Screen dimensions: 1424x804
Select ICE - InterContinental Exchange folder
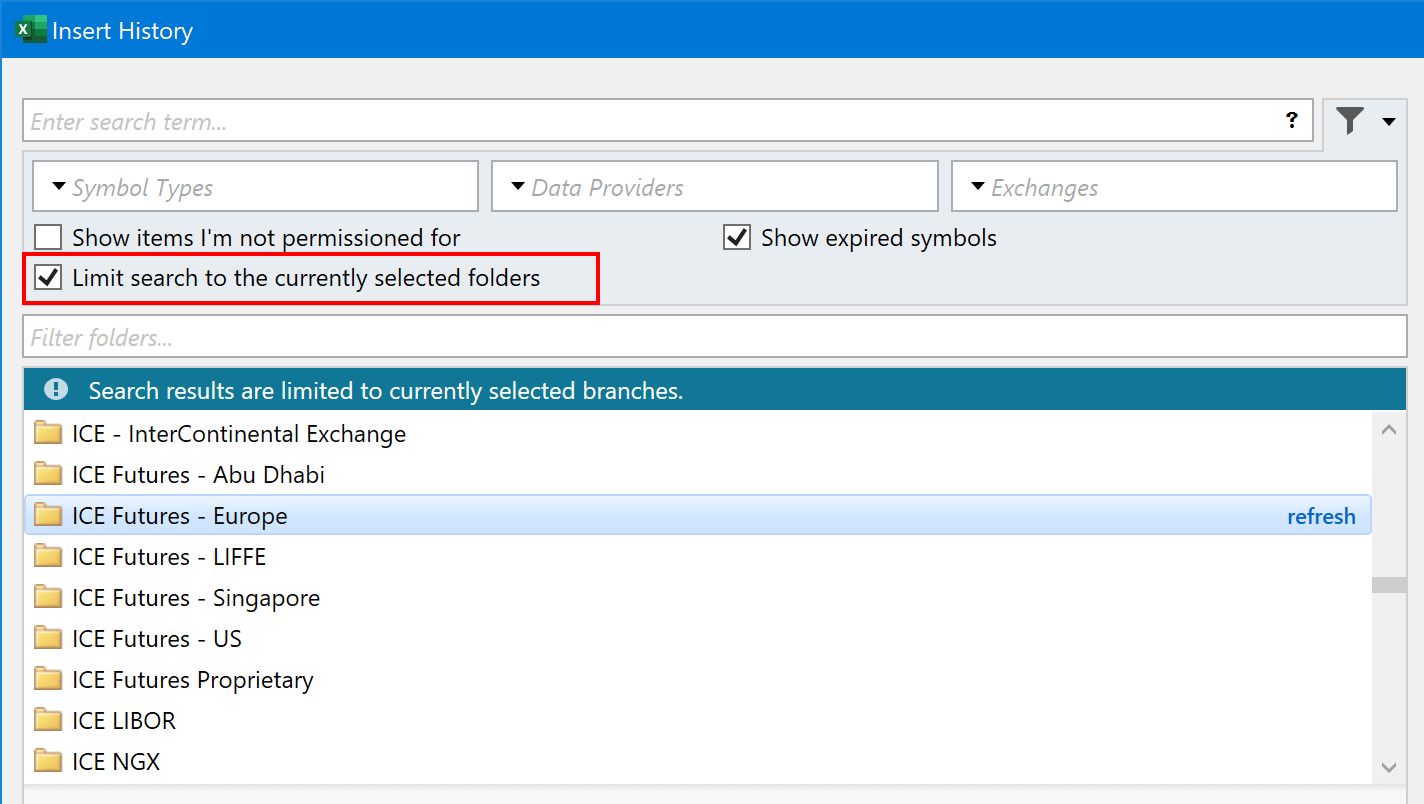(x=697, y=434)
